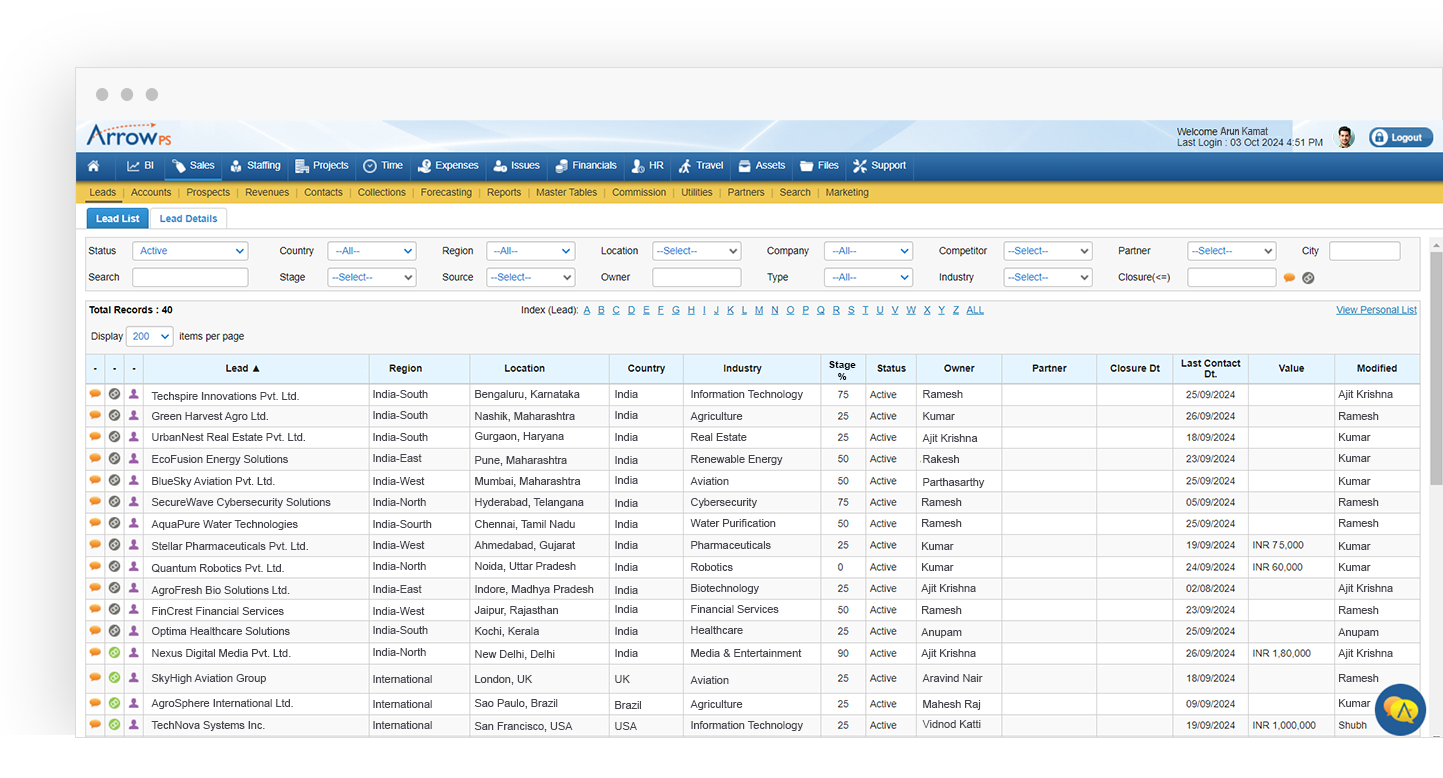Open the Prospects submenu
Screen dimensions: 1443x778
pos(208,192)
